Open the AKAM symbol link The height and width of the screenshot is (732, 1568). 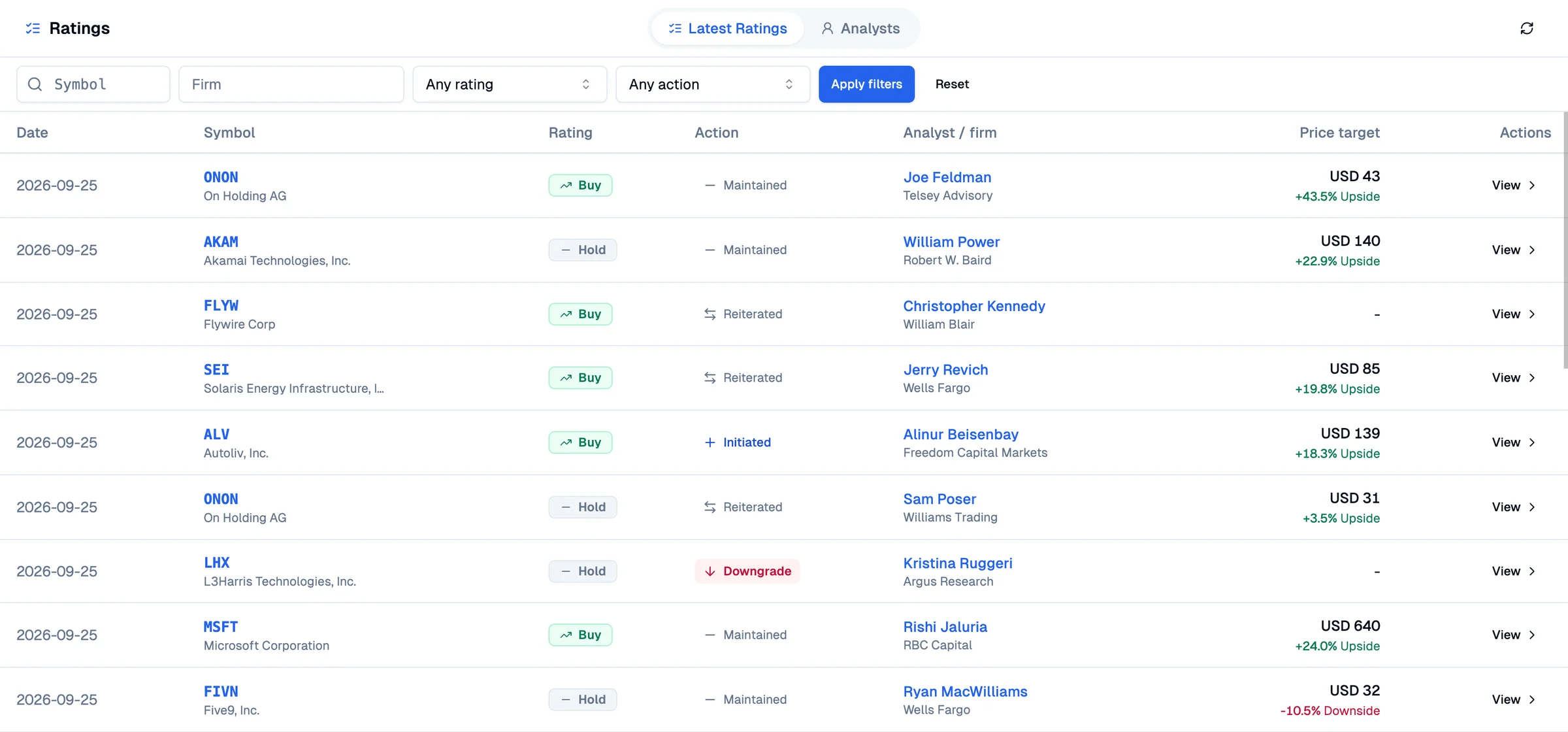pos(221,242)
